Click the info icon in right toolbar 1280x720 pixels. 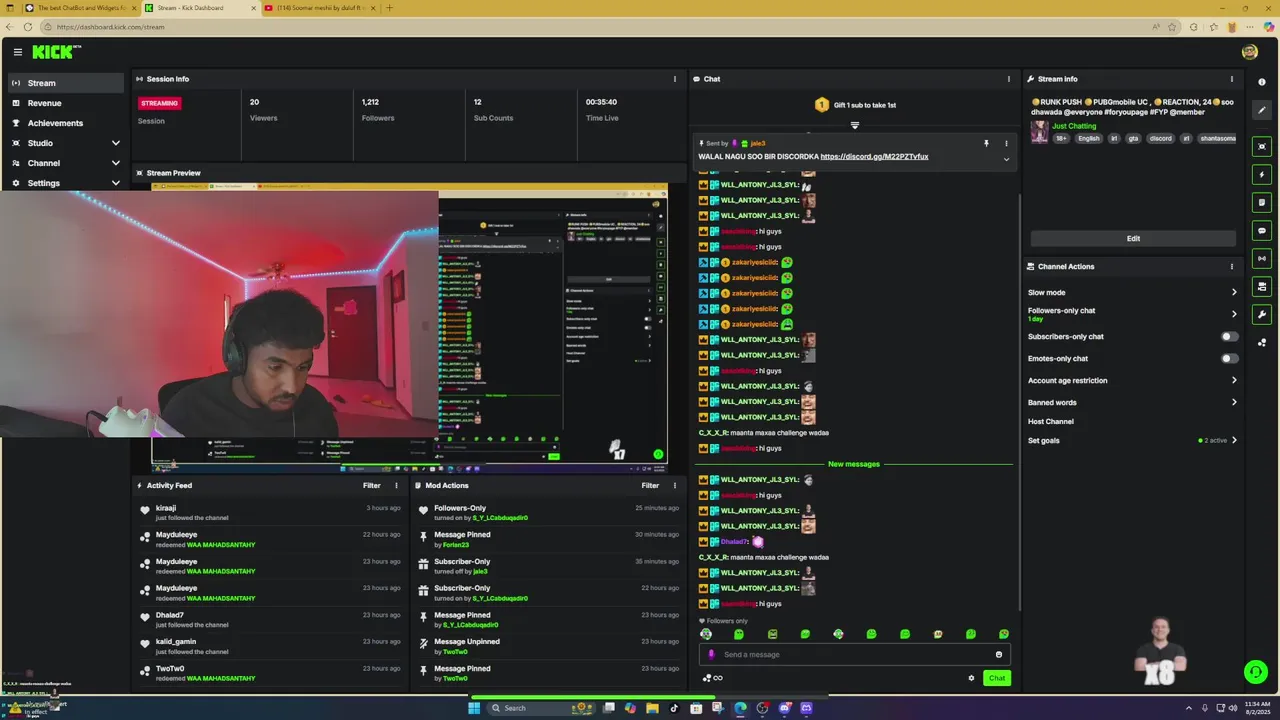pyautogui.click(x=1262, y=82)
